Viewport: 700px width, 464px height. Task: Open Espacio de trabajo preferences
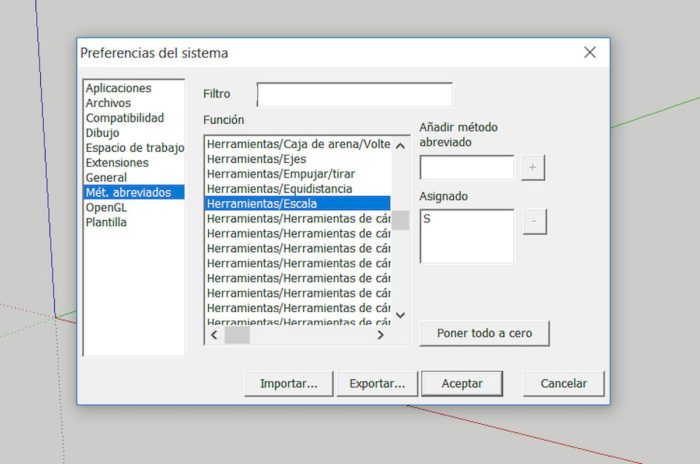click(x=134, y=148)
